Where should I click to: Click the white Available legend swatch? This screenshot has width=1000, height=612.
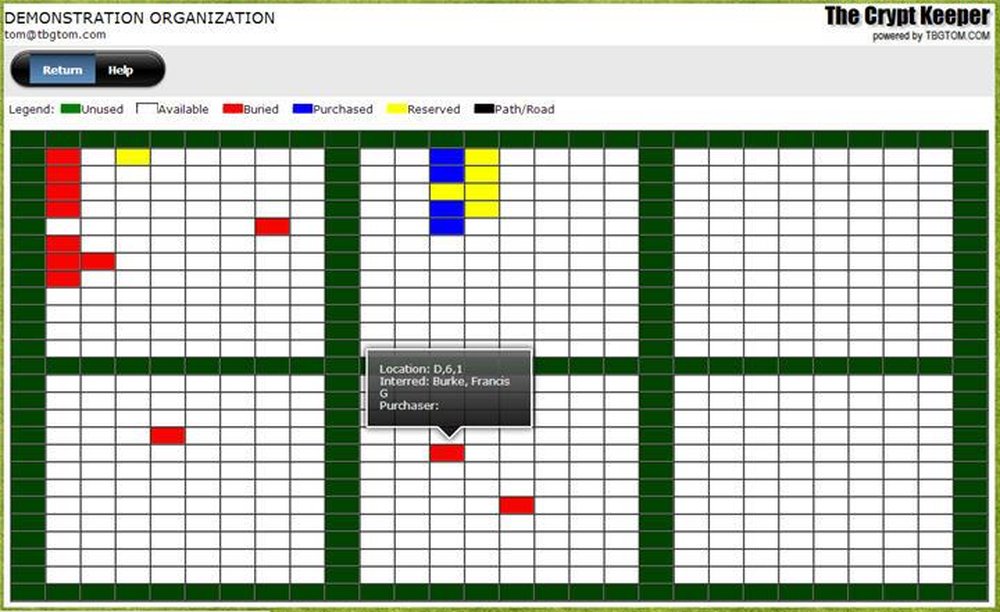click(x=147, y=108)
